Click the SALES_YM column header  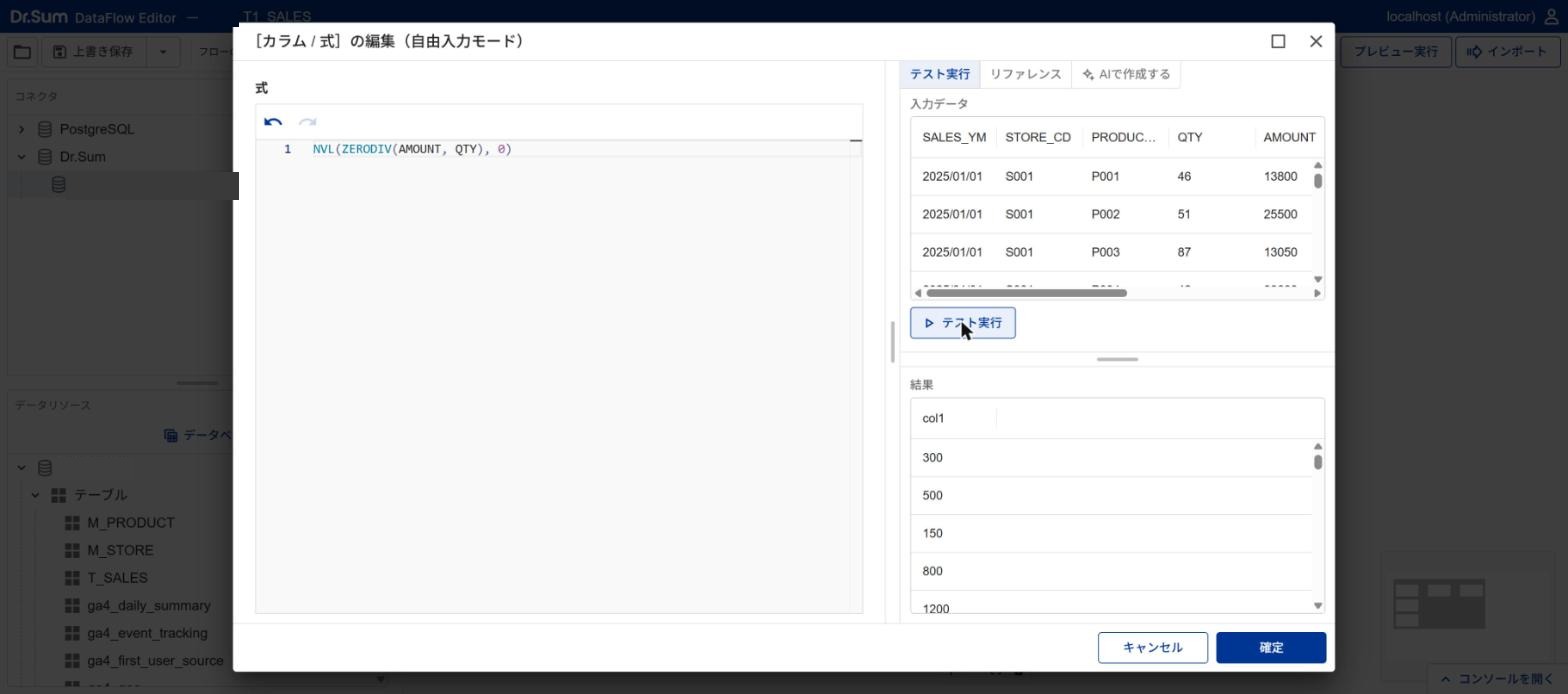[954, 137]
